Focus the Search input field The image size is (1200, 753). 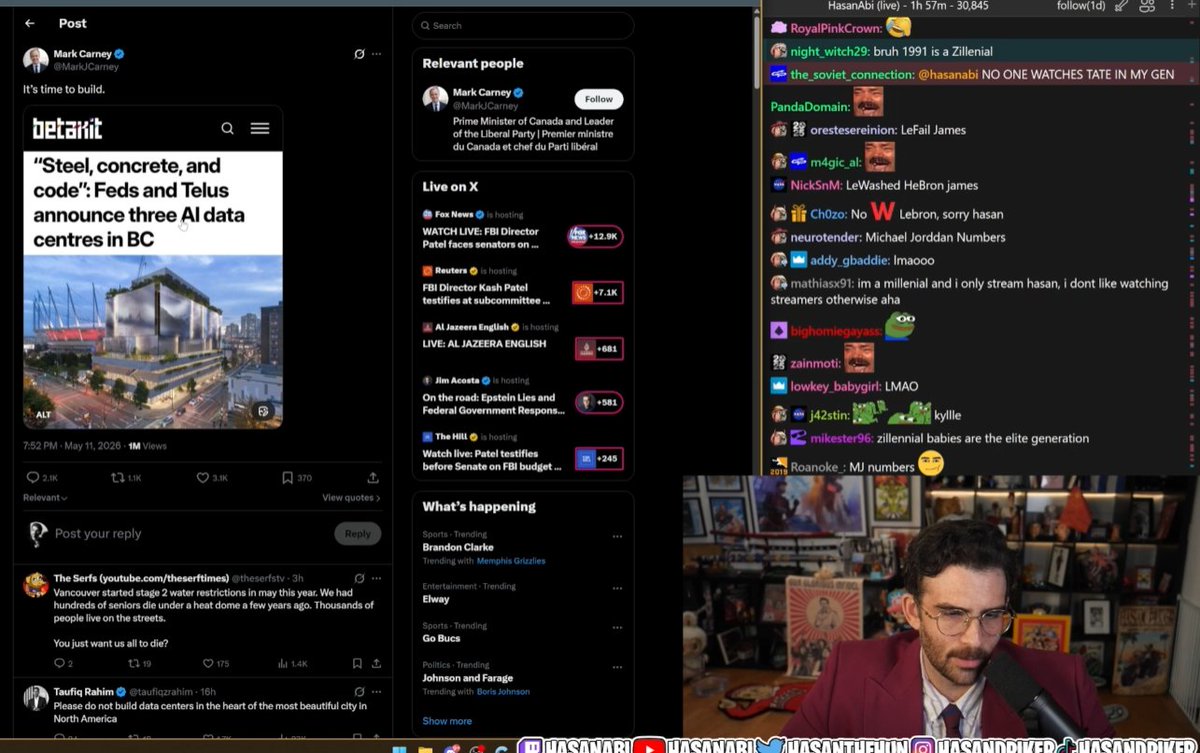[x=523, y=26]
